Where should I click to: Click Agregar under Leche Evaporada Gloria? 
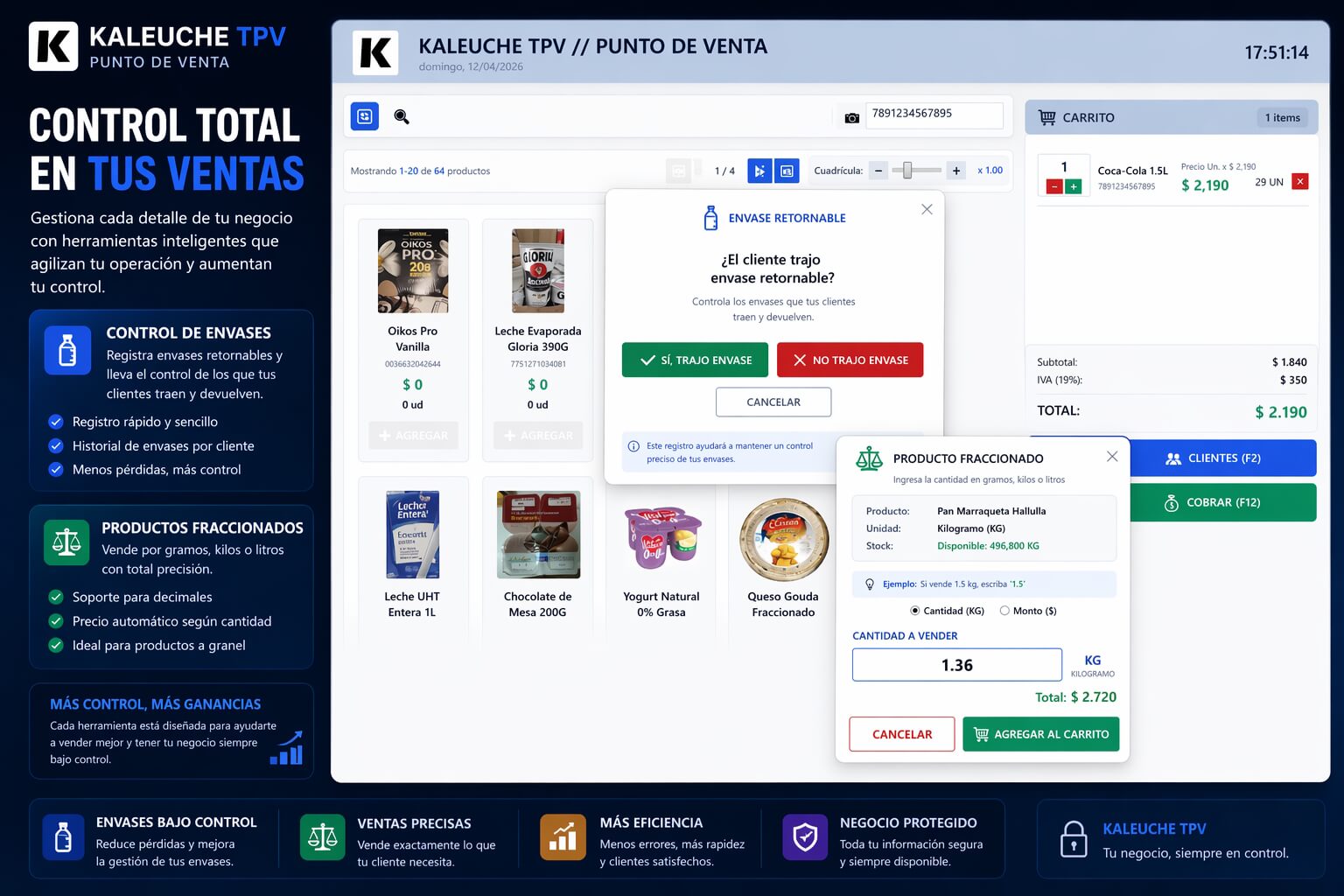point(538,435)
